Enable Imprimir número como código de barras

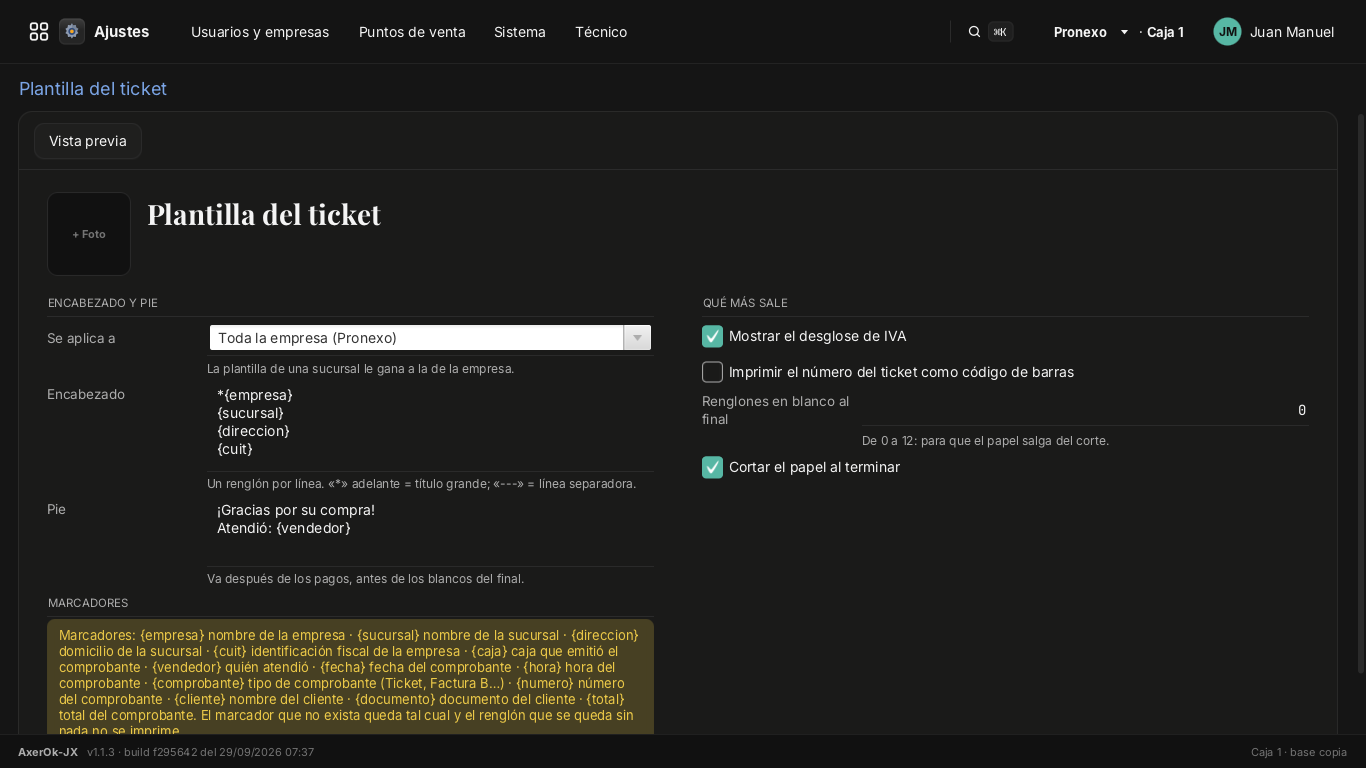point(712,372)
